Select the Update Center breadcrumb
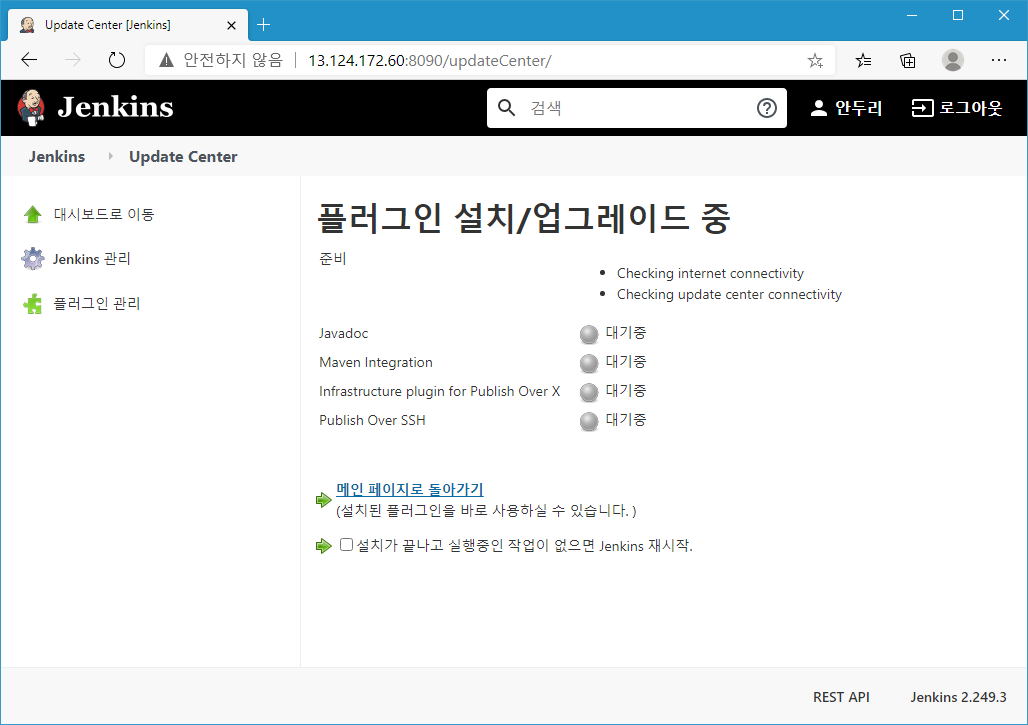The width and height of the screenshot is (1028, 725). (x=183, y=157)
